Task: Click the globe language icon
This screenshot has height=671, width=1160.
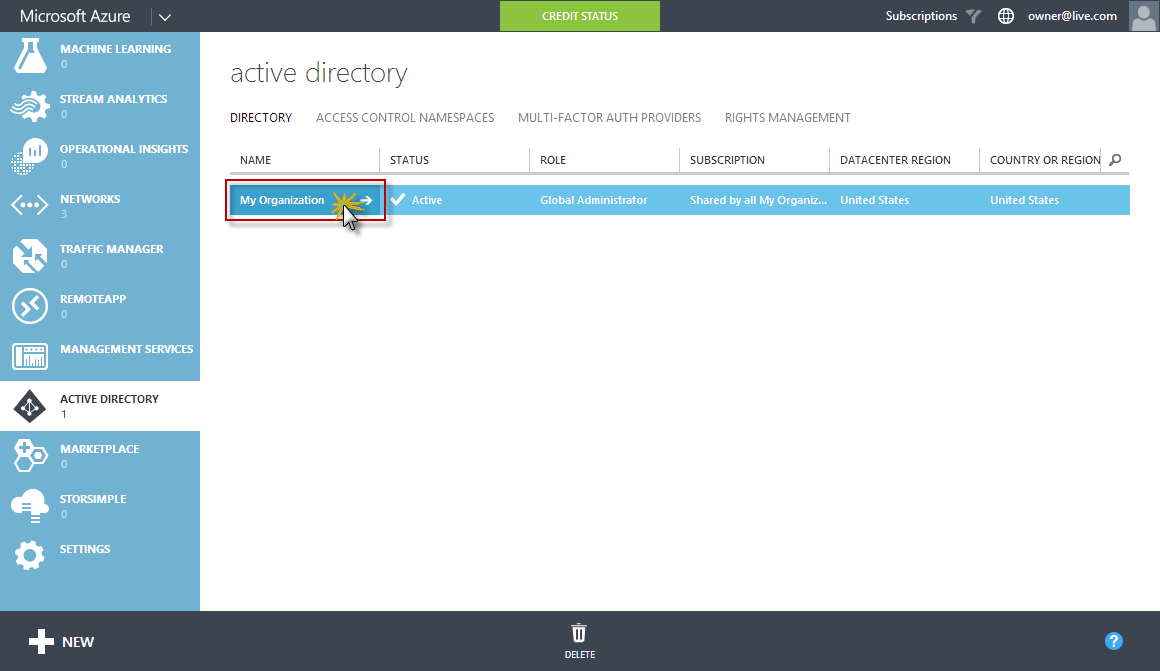Action: (x=1005, y=16)
